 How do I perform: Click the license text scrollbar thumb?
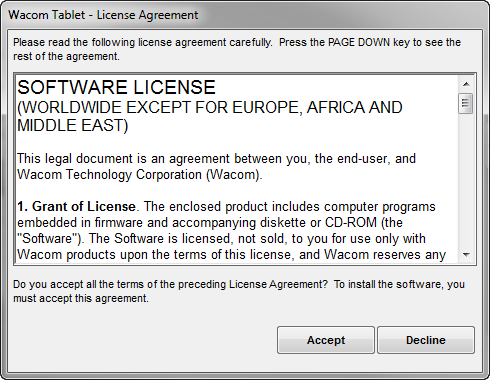(466, 104)
